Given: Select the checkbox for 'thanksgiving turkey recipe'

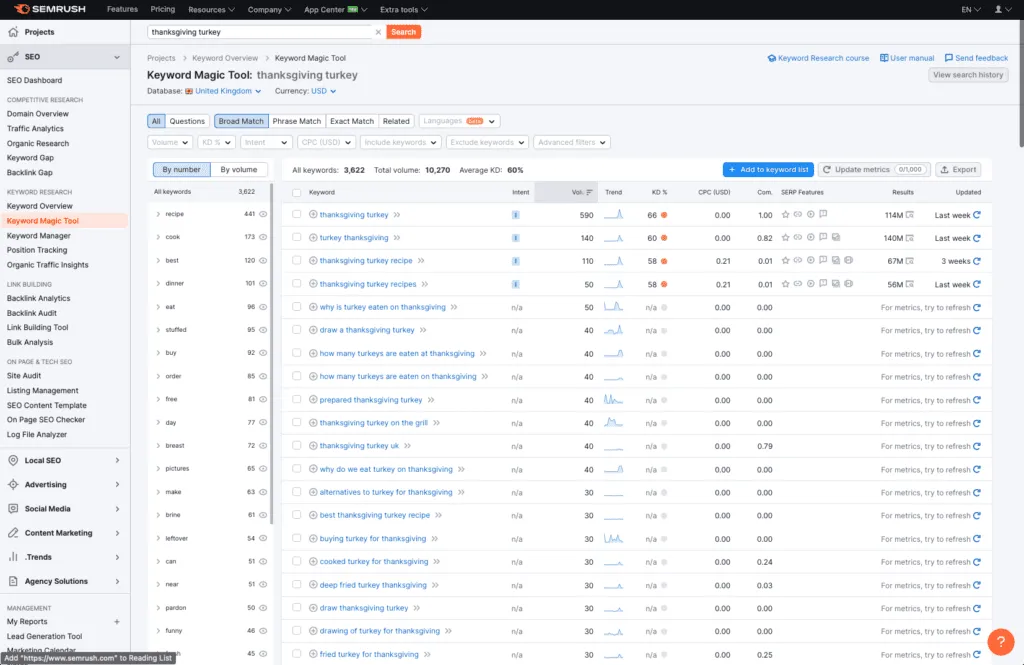Looking at the screenshot, I should (x=297, y=259).
